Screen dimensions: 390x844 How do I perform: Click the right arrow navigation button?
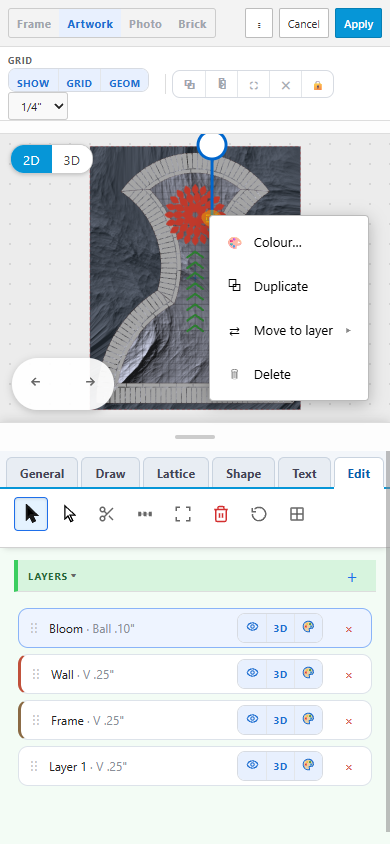click(90, 382)
